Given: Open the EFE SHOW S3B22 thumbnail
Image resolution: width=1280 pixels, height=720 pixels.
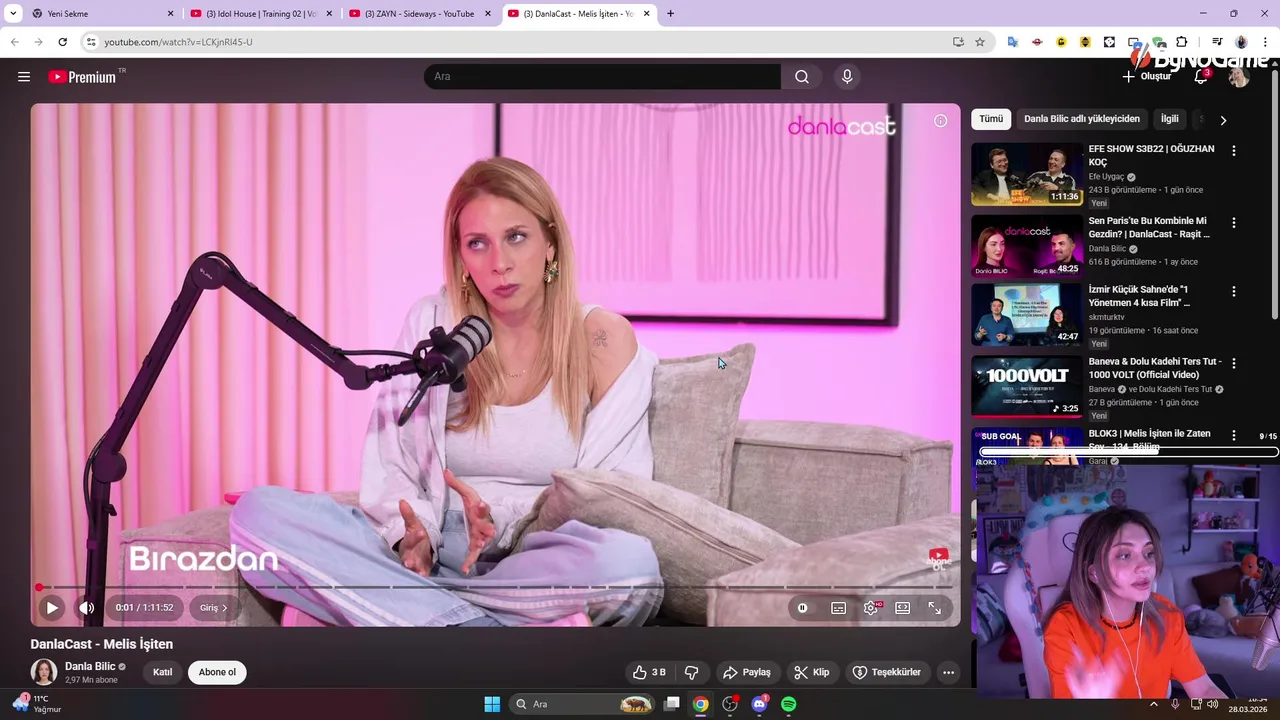Looking at the screenshot, I should 1026,174.
